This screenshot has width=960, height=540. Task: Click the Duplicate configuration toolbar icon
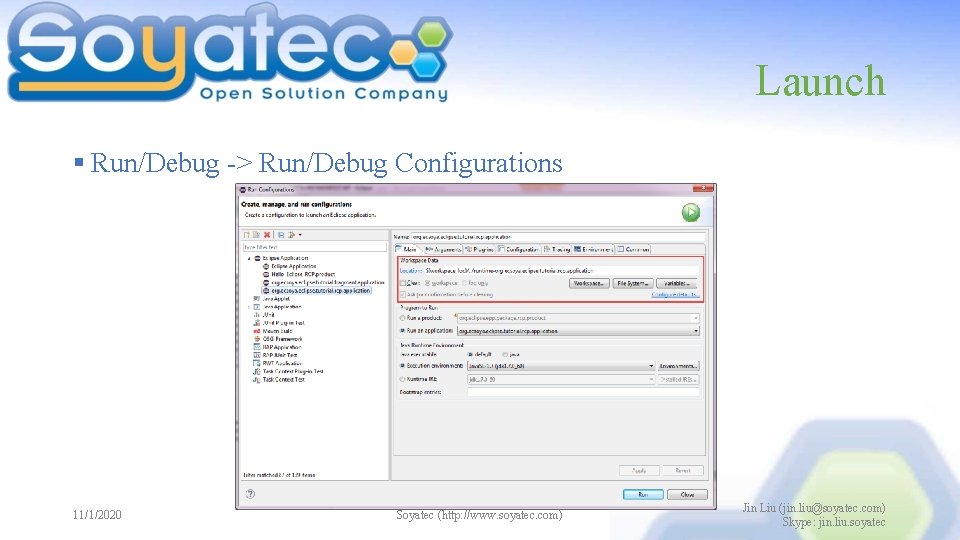coord(257,234)
